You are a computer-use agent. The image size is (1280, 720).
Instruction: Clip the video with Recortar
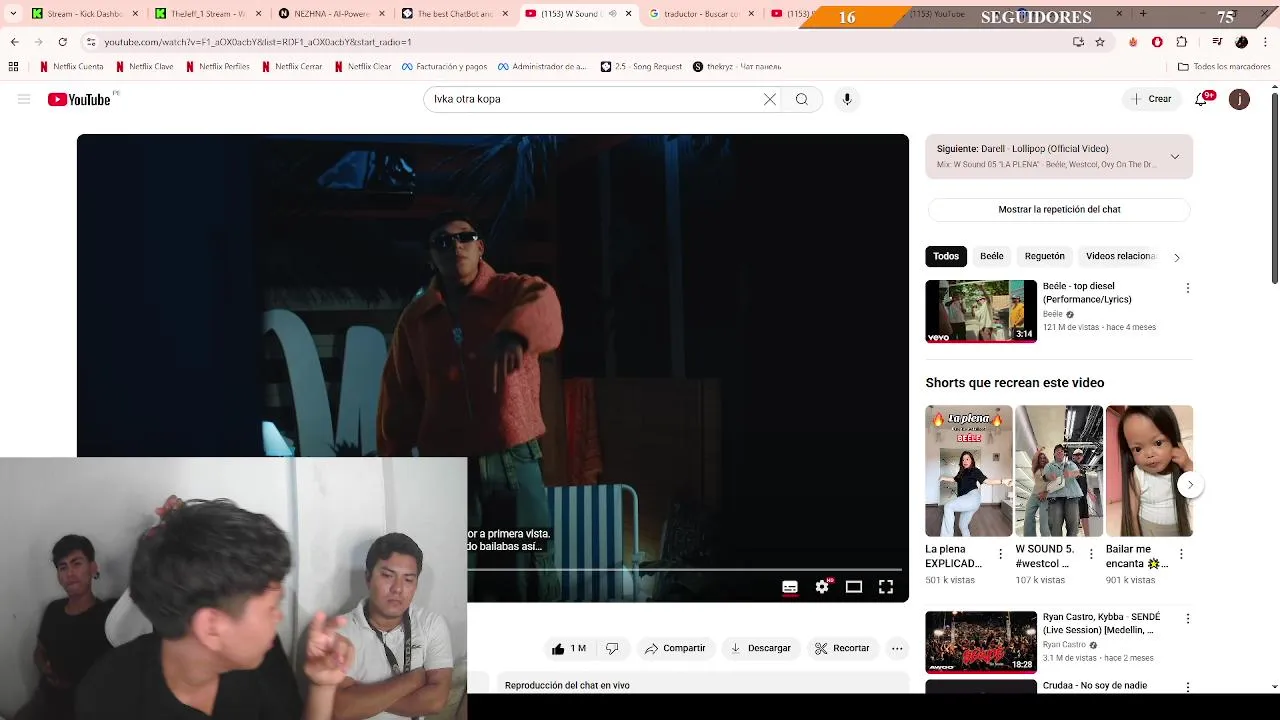pyautogui.click(x=842, y=648)
